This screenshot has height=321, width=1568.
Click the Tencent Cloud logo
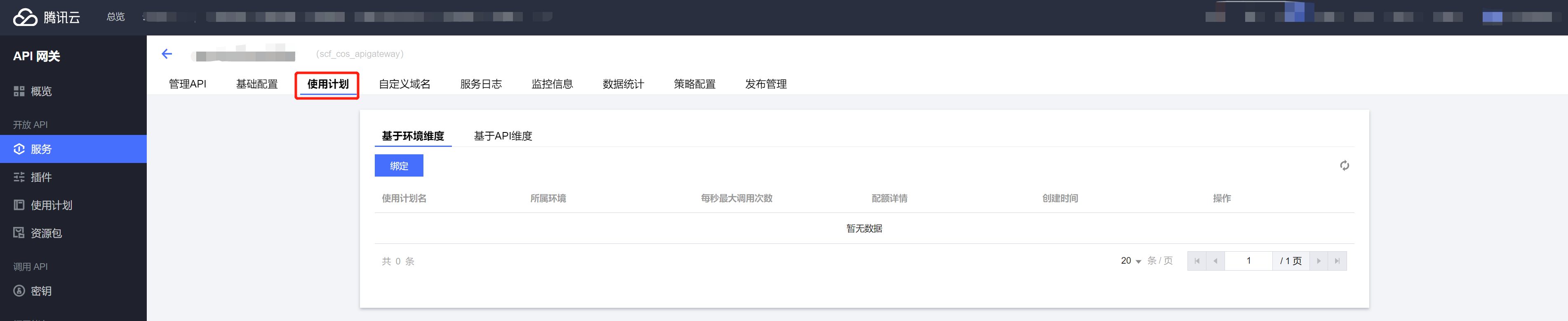pos(46,17)
